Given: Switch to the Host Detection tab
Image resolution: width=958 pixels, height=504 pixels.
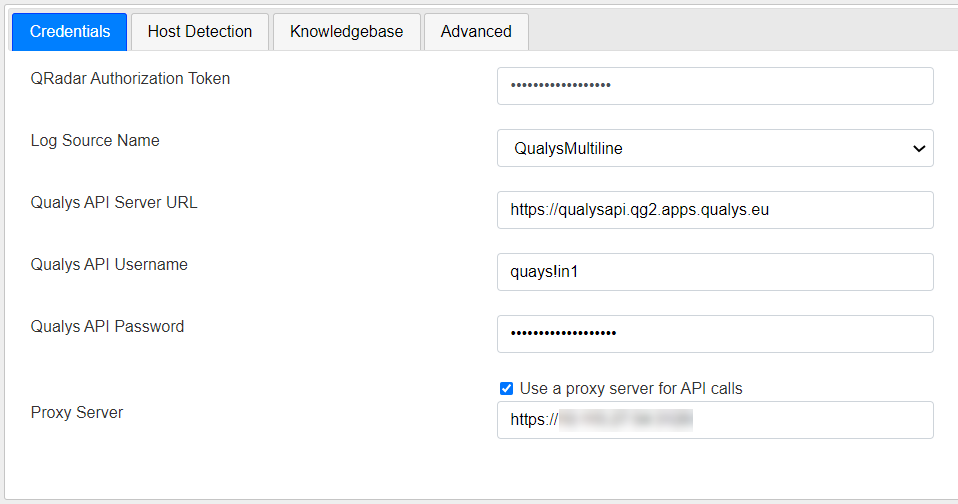Looking at the screenshot, I should coord(199,31).
